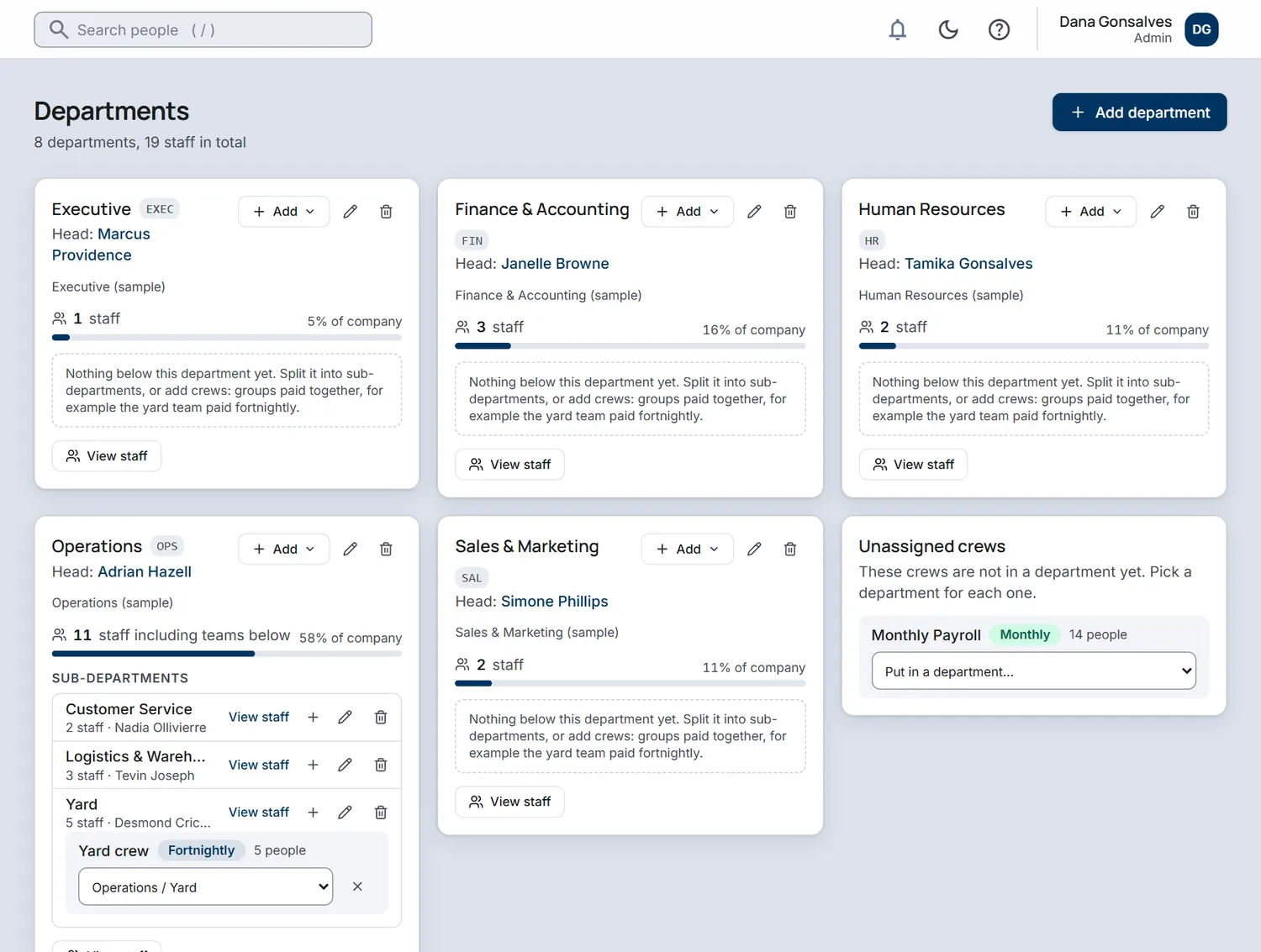Viewport: 1261px width, 952px height.
Task: Open the DG user avatar
Action: coord(1201,29)
